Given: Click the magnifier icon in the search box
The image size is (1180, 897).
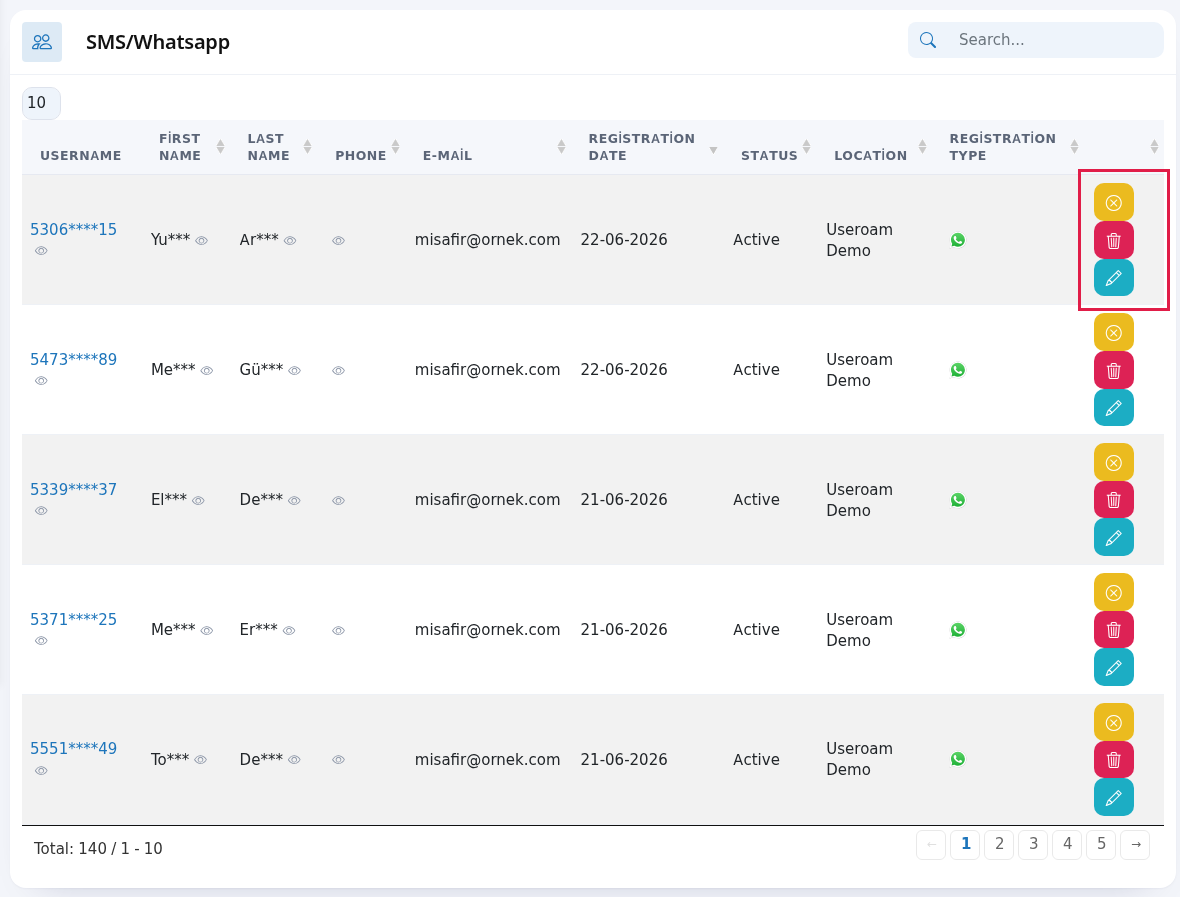Looking at the screenshot, I should coord(928,40).
